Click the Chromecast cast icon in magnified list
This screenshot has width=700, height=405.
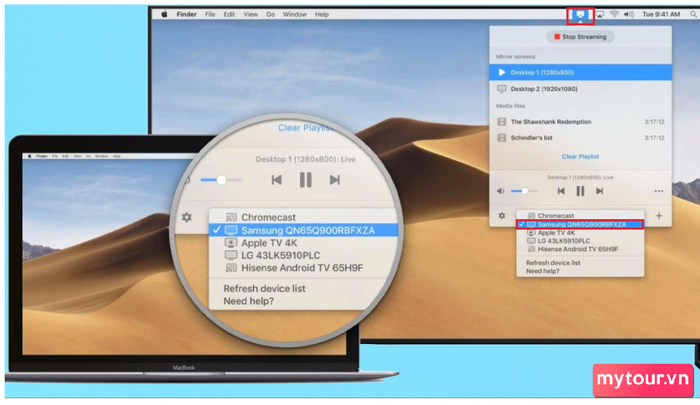click(x=231, y=217)
